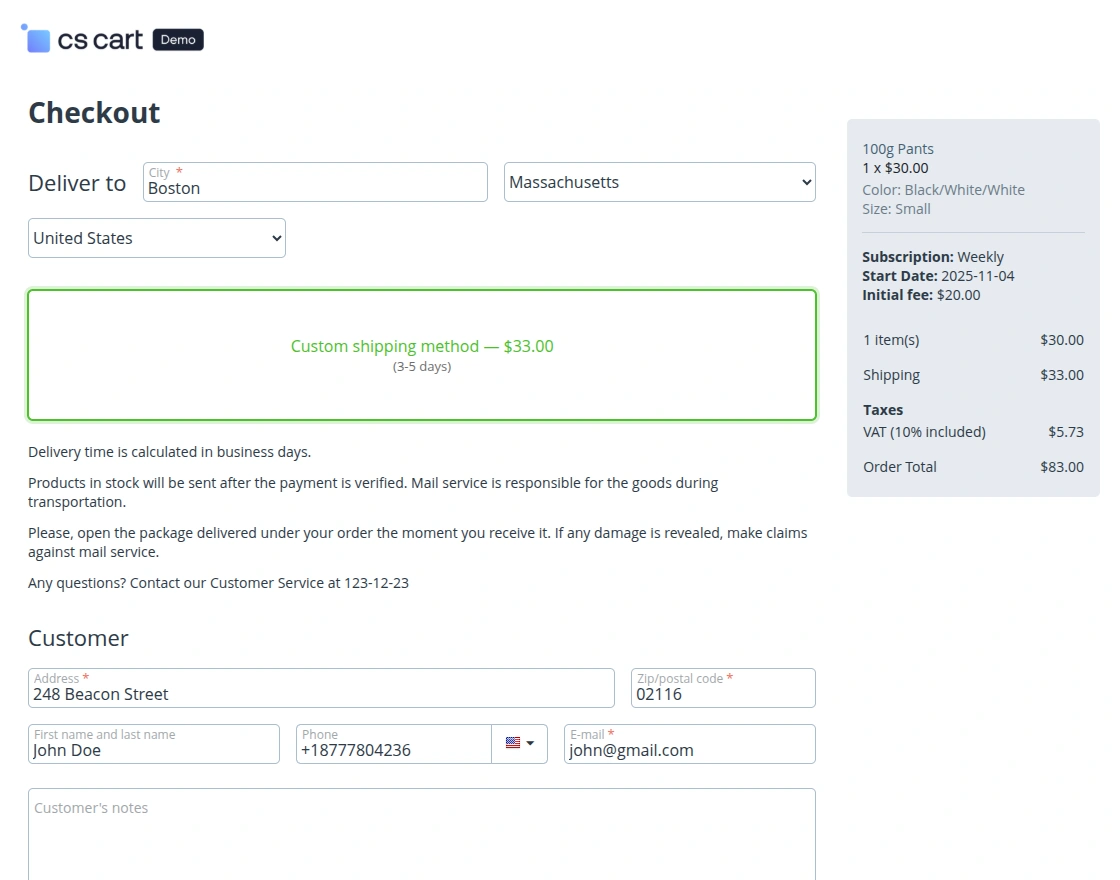
Task: Expand the Massachusetts state dropdown
Action: click(x=659, y=182)
